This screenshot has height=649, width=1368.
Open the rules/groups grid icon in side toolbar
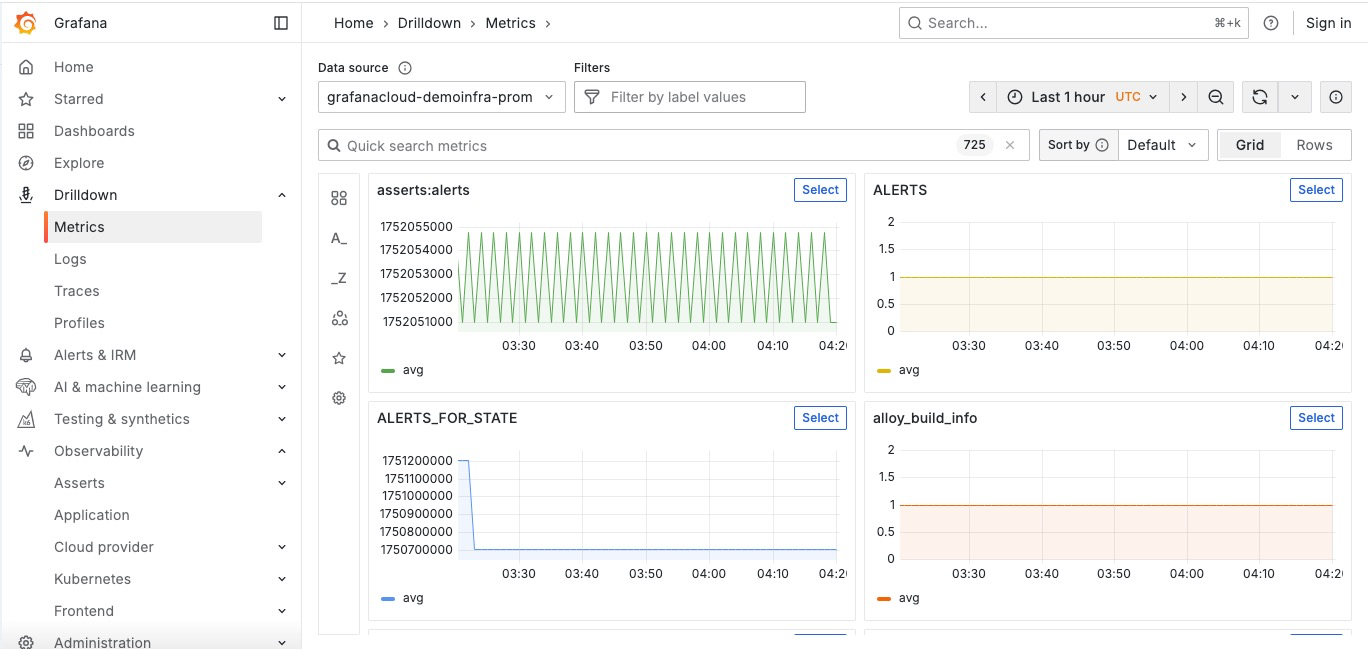[x=339, y=198]
